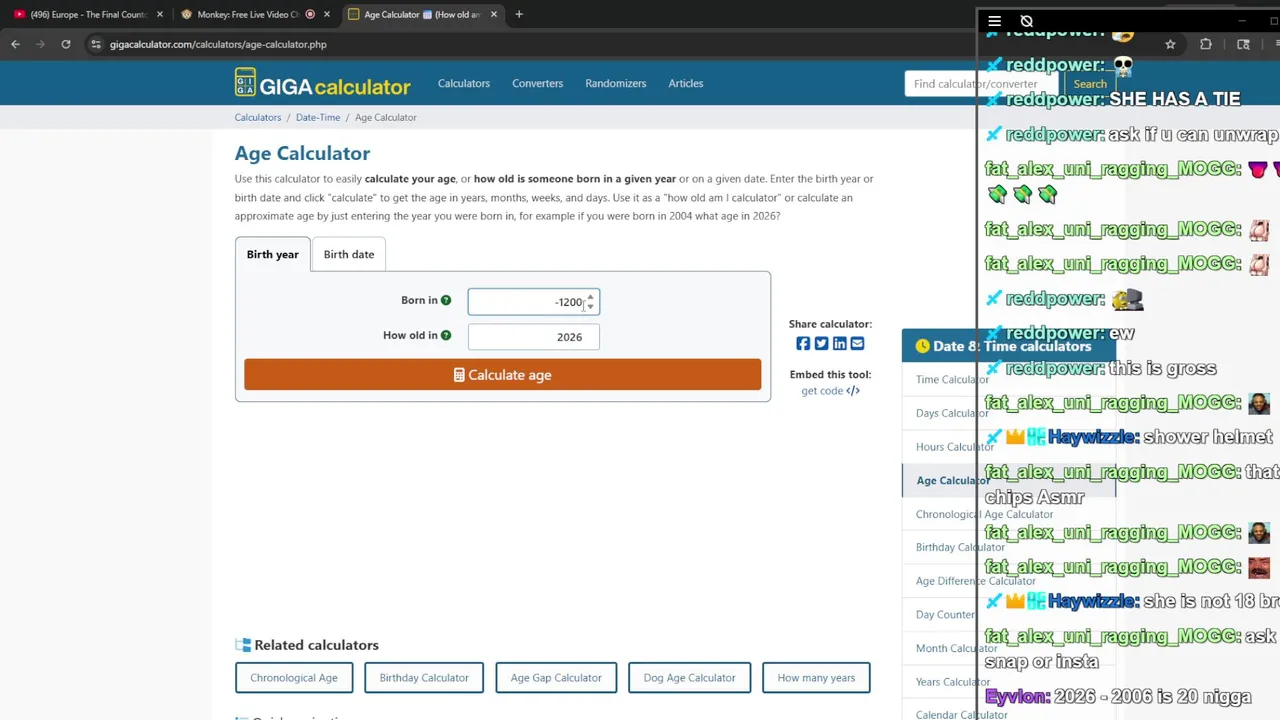
Task: Share the calculator via email
Action: tap(857, 344)
